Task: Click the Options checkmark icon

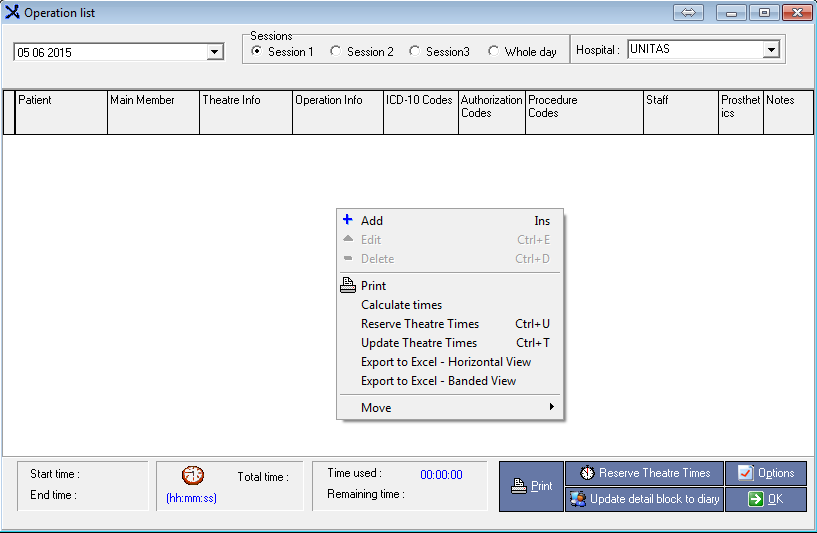Action: click(745, 473)
